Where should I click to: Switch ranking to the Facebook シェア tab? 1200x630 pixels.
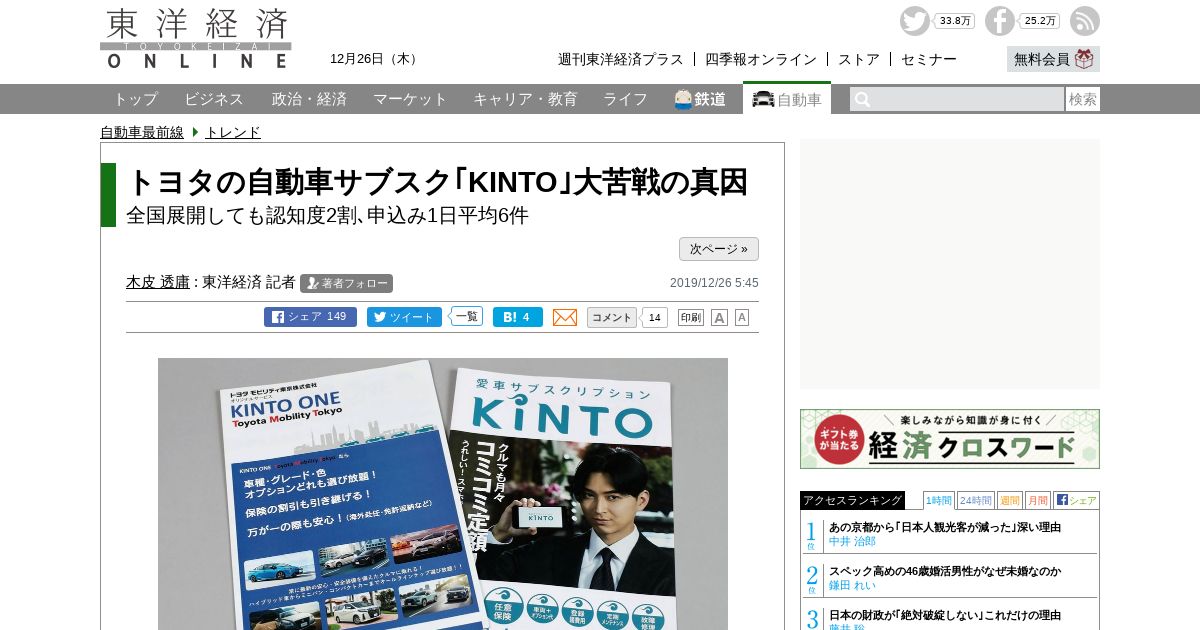[x=1076, y=500]
